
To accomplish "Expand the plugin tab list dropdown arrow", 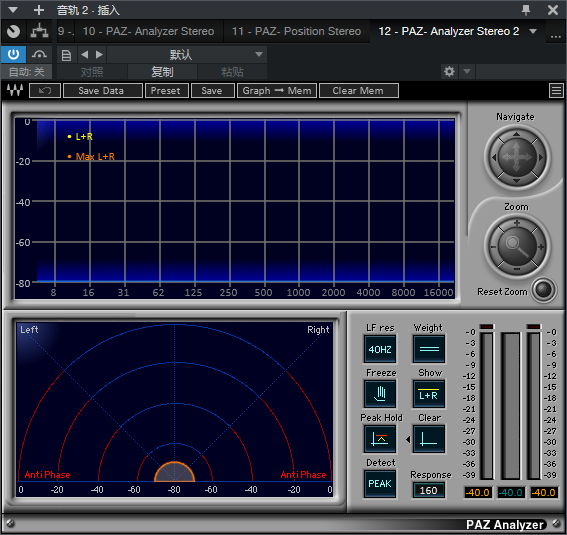I will tap(533, 31).
